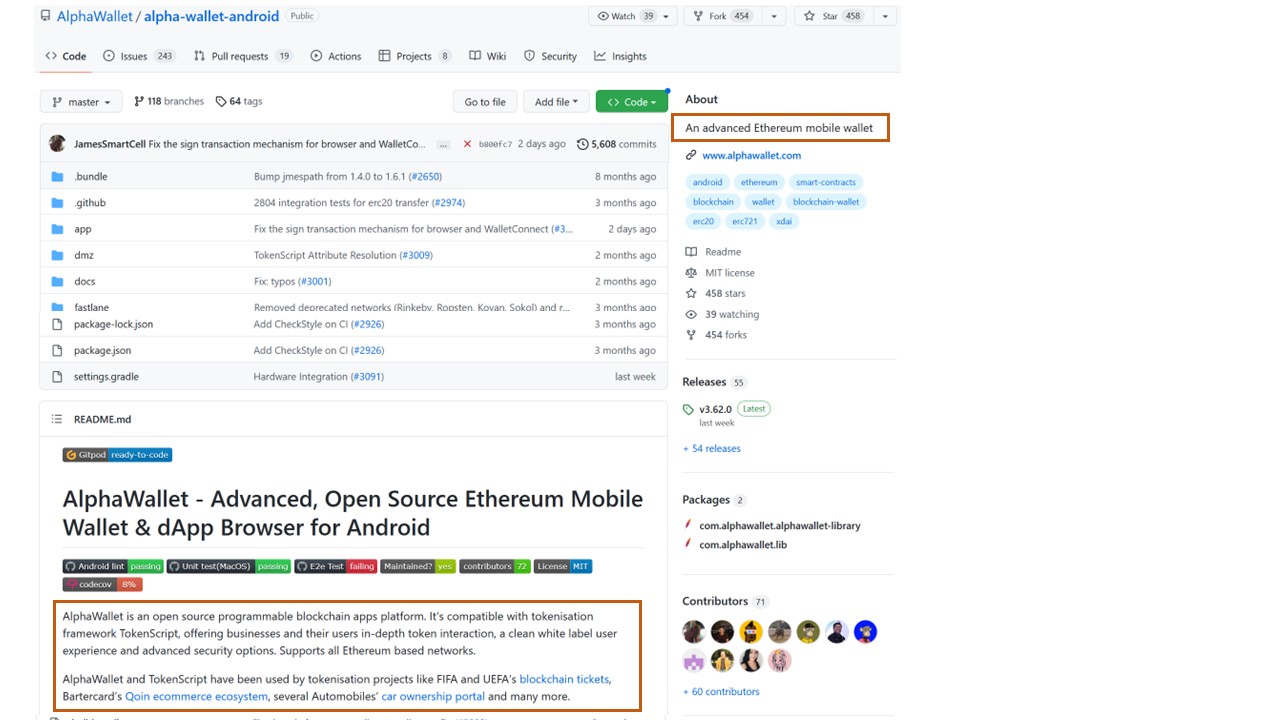The image size is (1280, 720).
Task: Open the '+ 60 contributors' link
Action: pyautogui.click(x=721, y=692)
